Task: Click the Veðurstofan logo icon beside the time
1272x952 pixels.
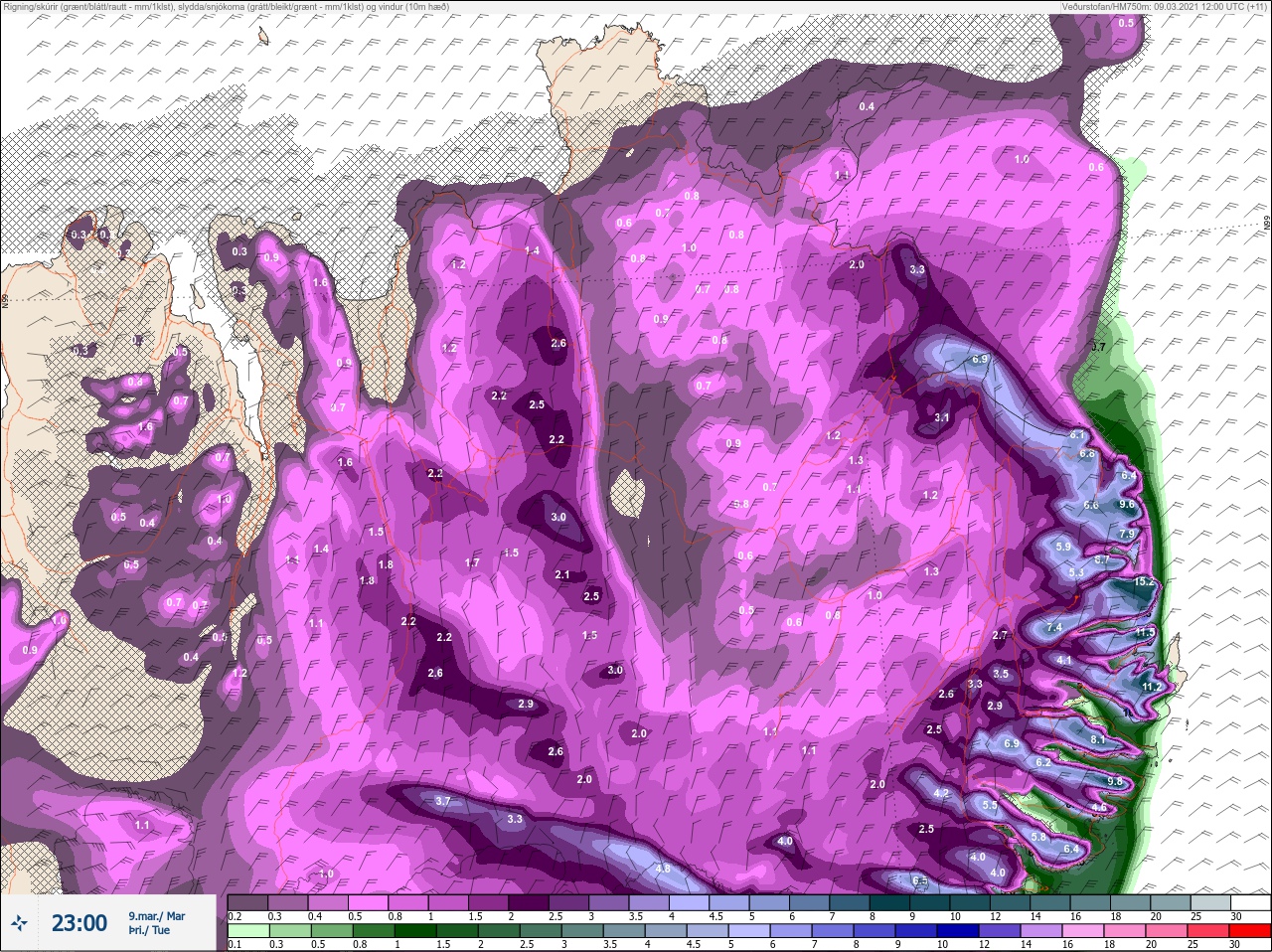Action: pos(20,923)
